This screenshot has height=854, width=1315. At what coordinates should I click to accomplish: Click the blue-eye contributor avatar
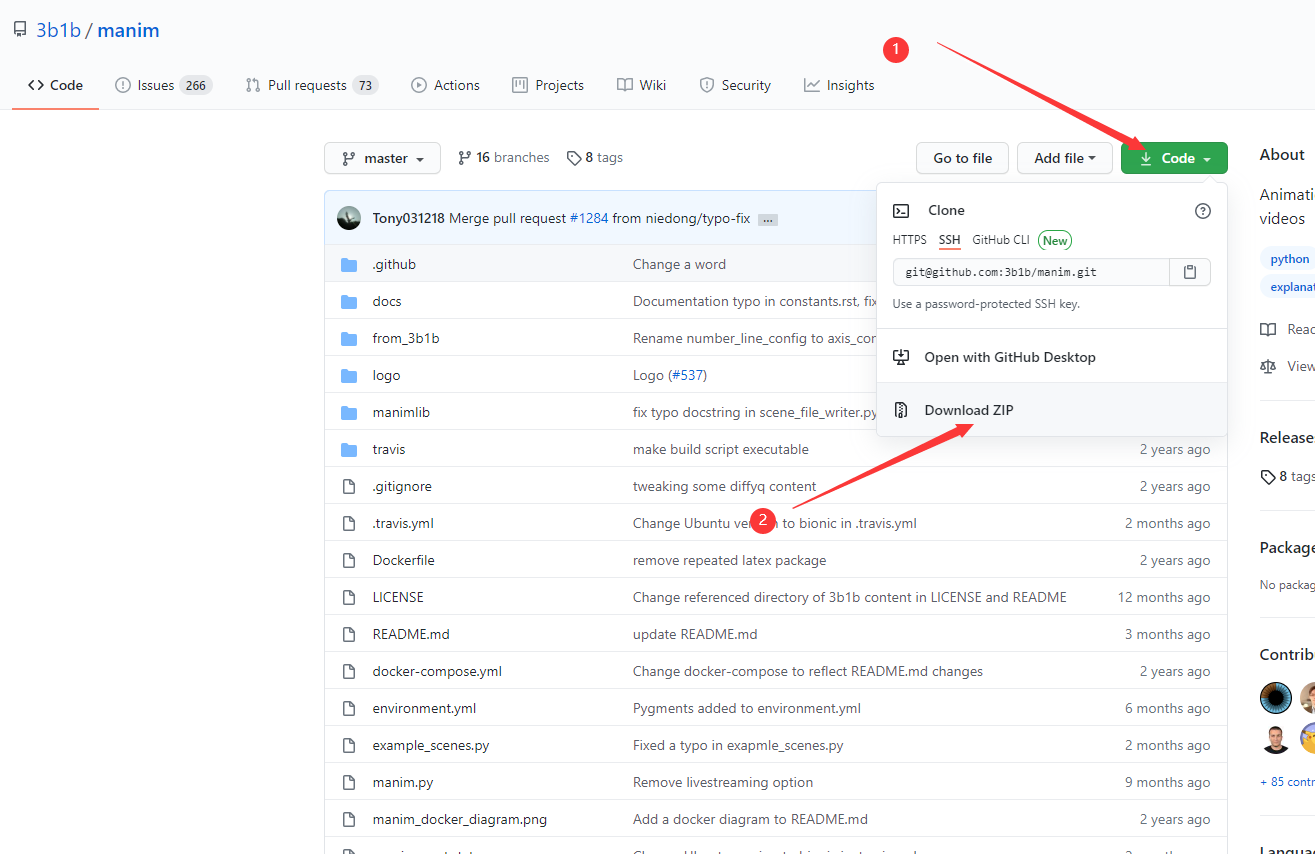pyautogui.click(x=1276, y=698)
